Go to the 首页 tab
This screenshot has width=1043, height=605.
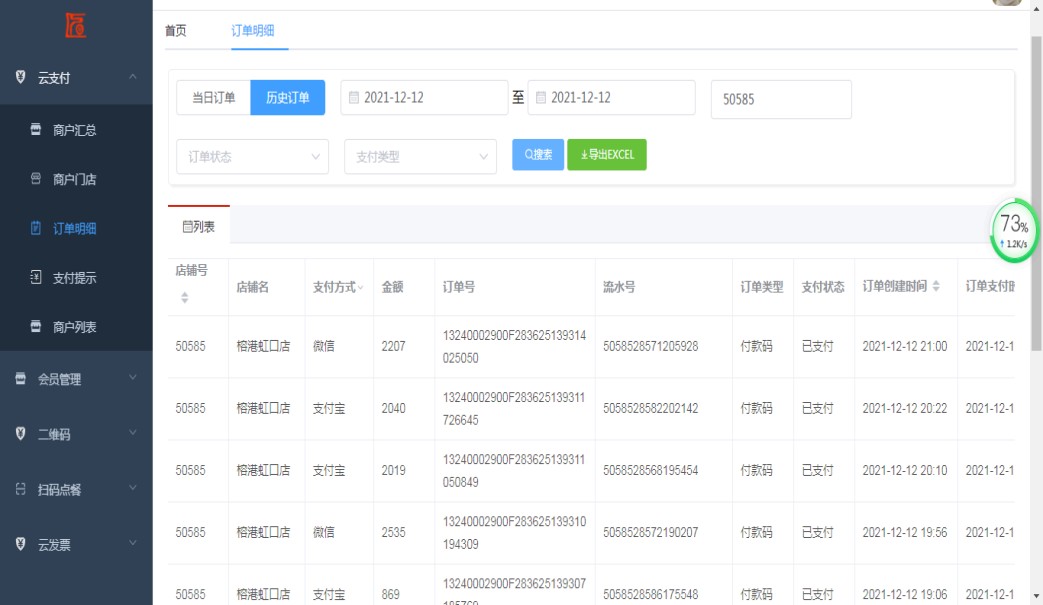tap(175, 31)
